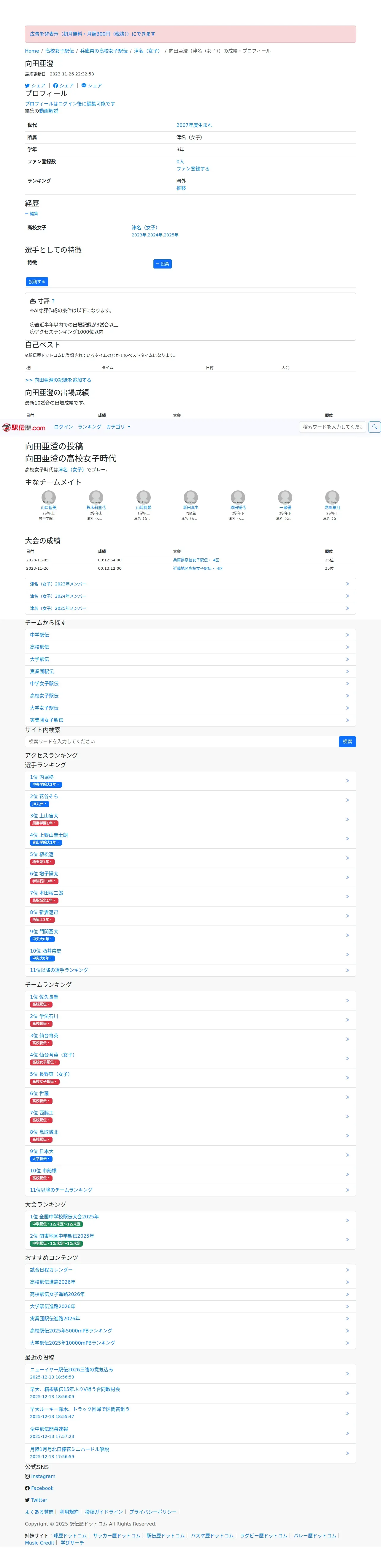Open 新田真生 teammate avatar
Viewport: 381px width, 1568px height.
point(191,497)
